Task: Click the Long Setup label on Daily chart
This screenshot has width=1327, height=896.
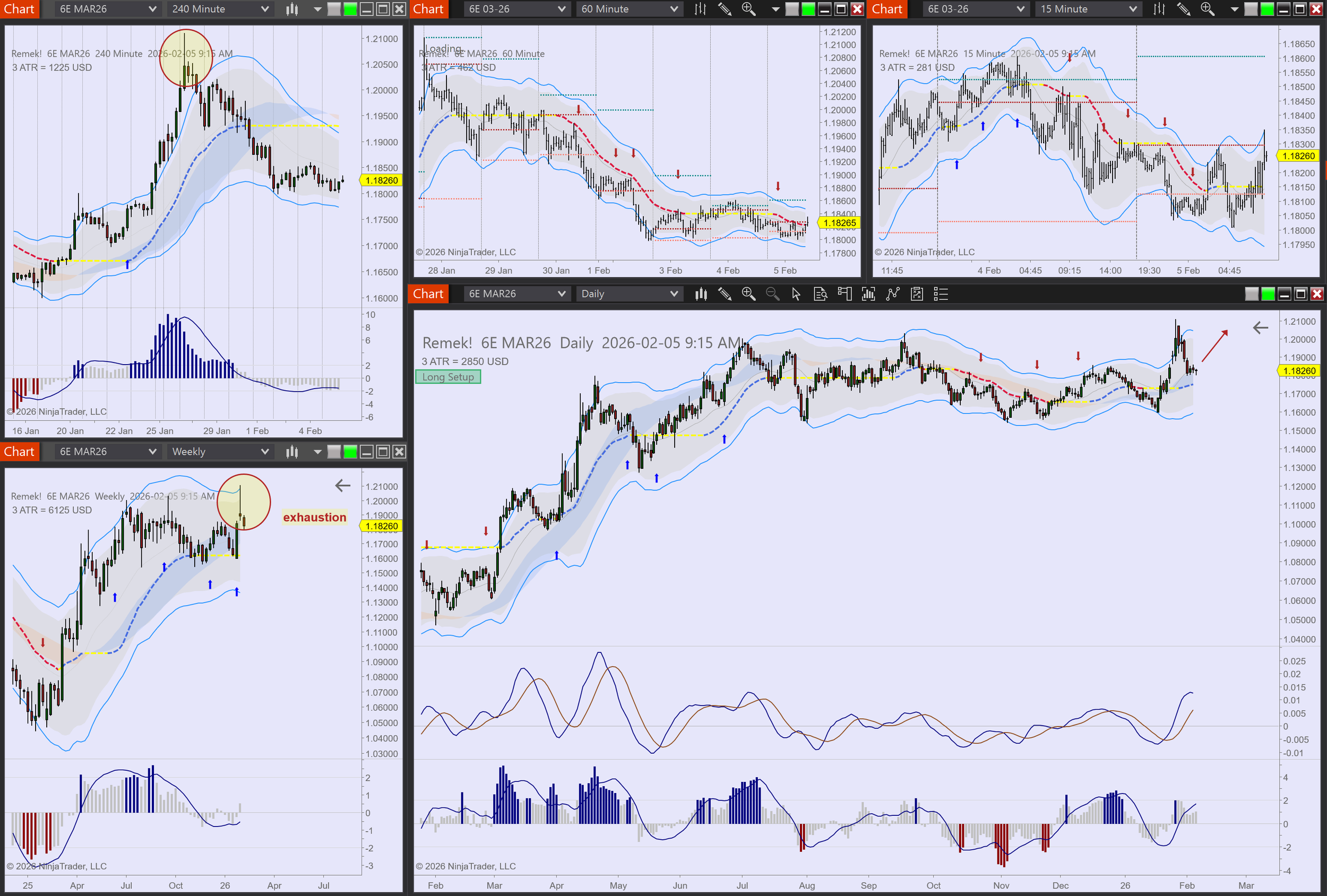Action: (447, 377)
